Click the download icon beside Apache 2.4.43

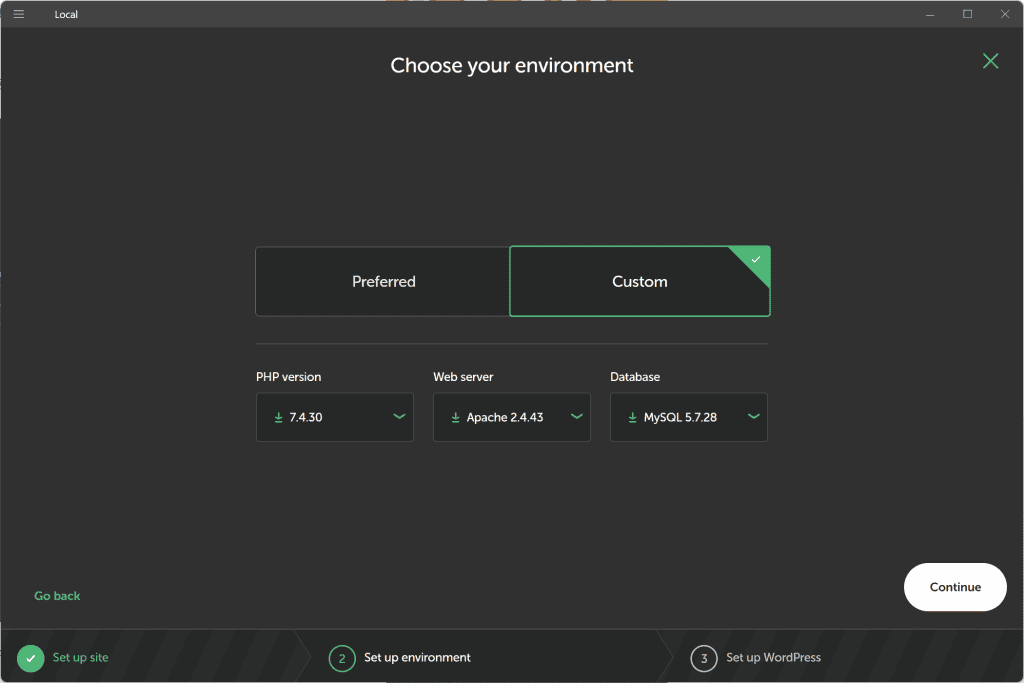pos(456,417)
